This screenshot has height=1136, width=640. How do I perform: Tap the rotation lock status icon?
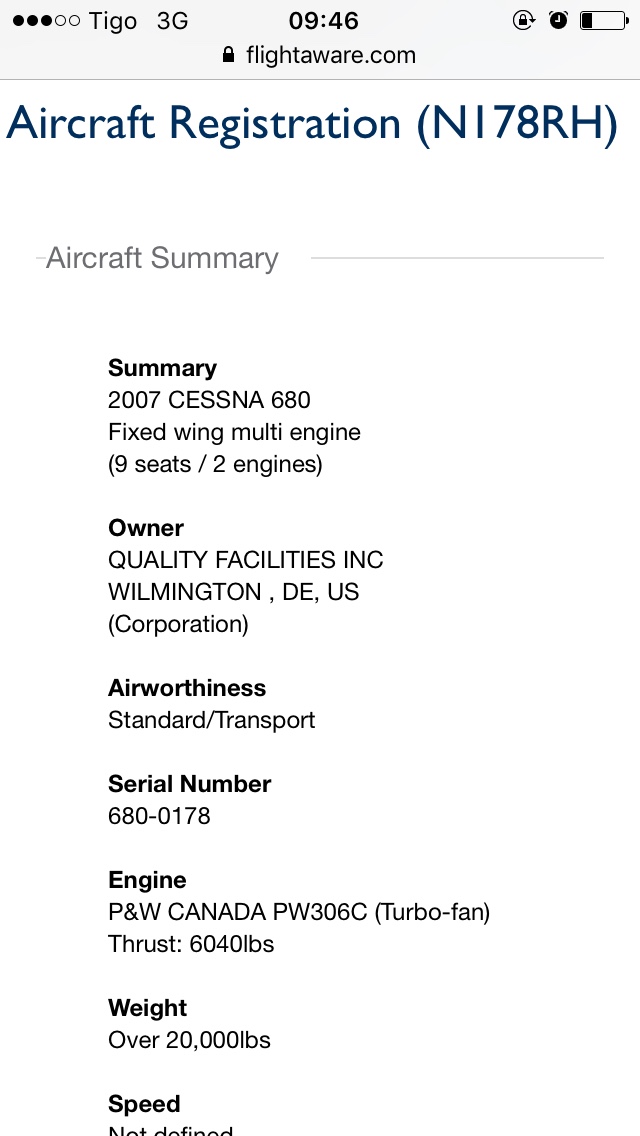coord(523,20)
